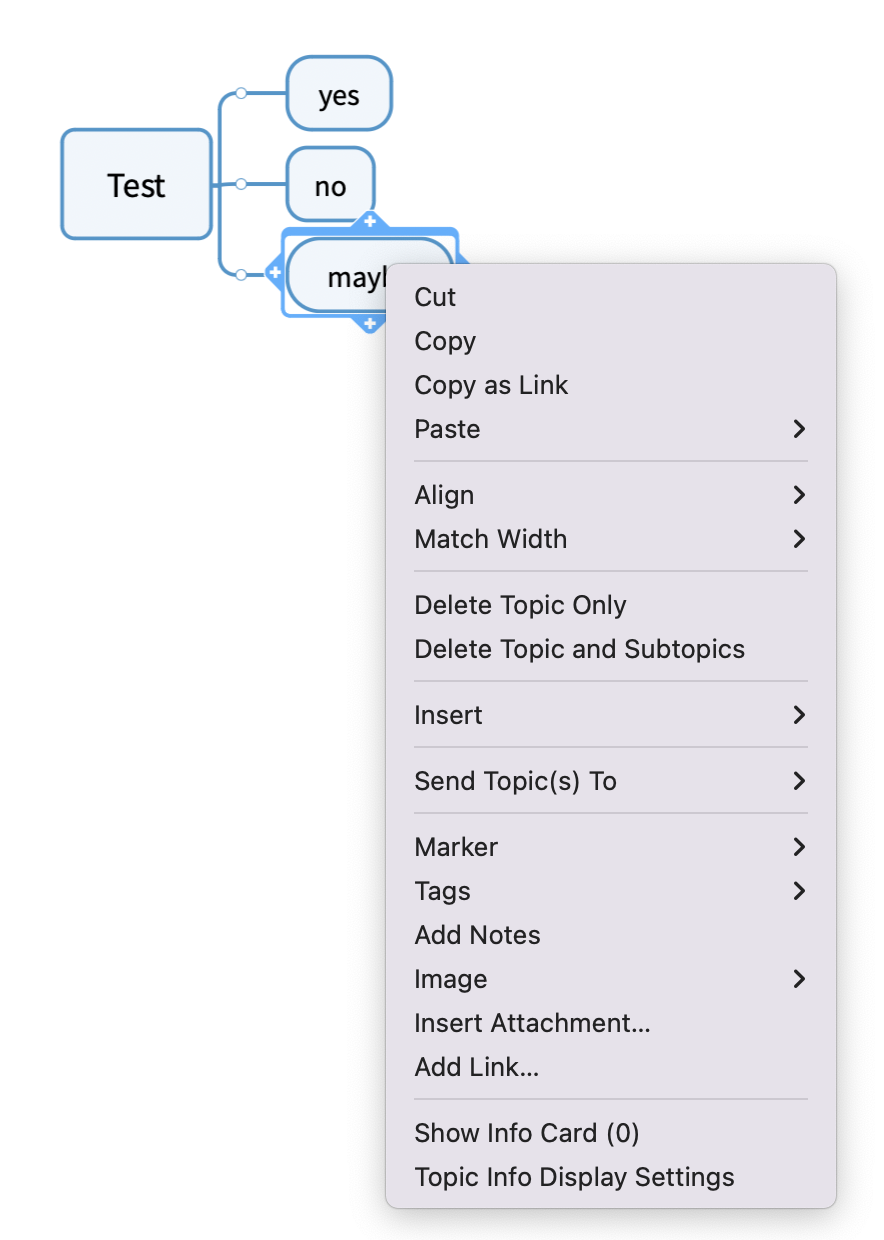Select Delete Topic and Subtopics
Viewport: 884px width, 1240px height.
click(579, 649)
